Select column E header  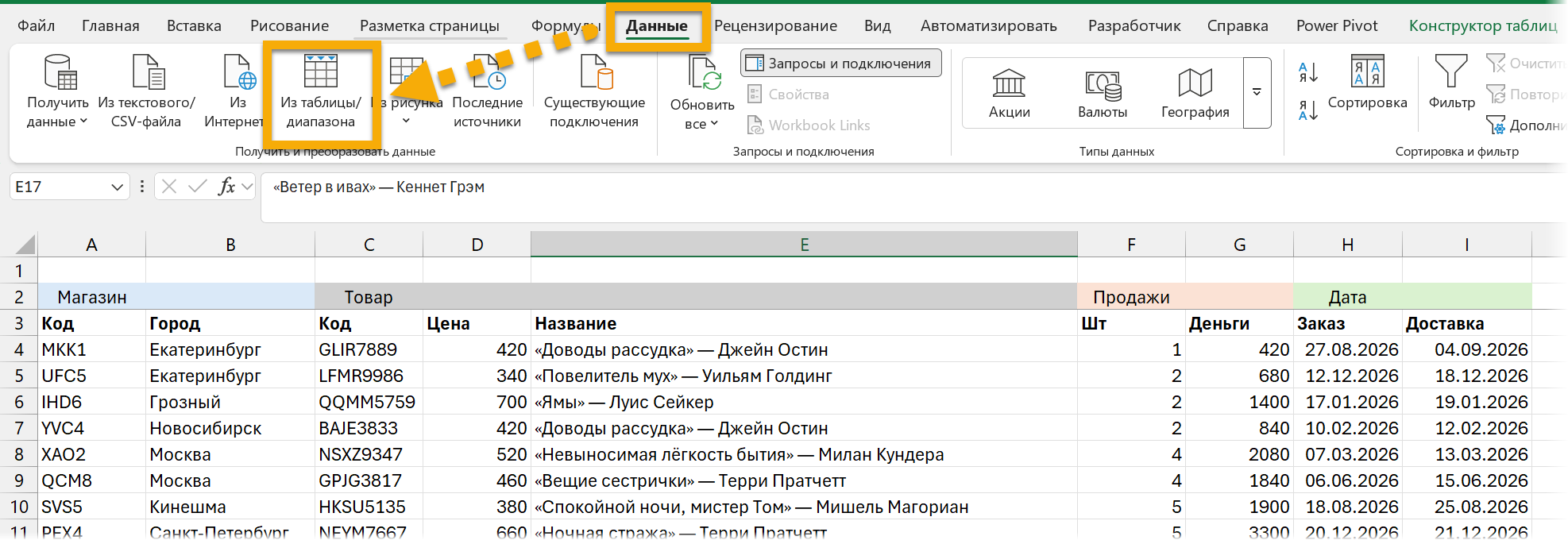click(x=804, y=245)
